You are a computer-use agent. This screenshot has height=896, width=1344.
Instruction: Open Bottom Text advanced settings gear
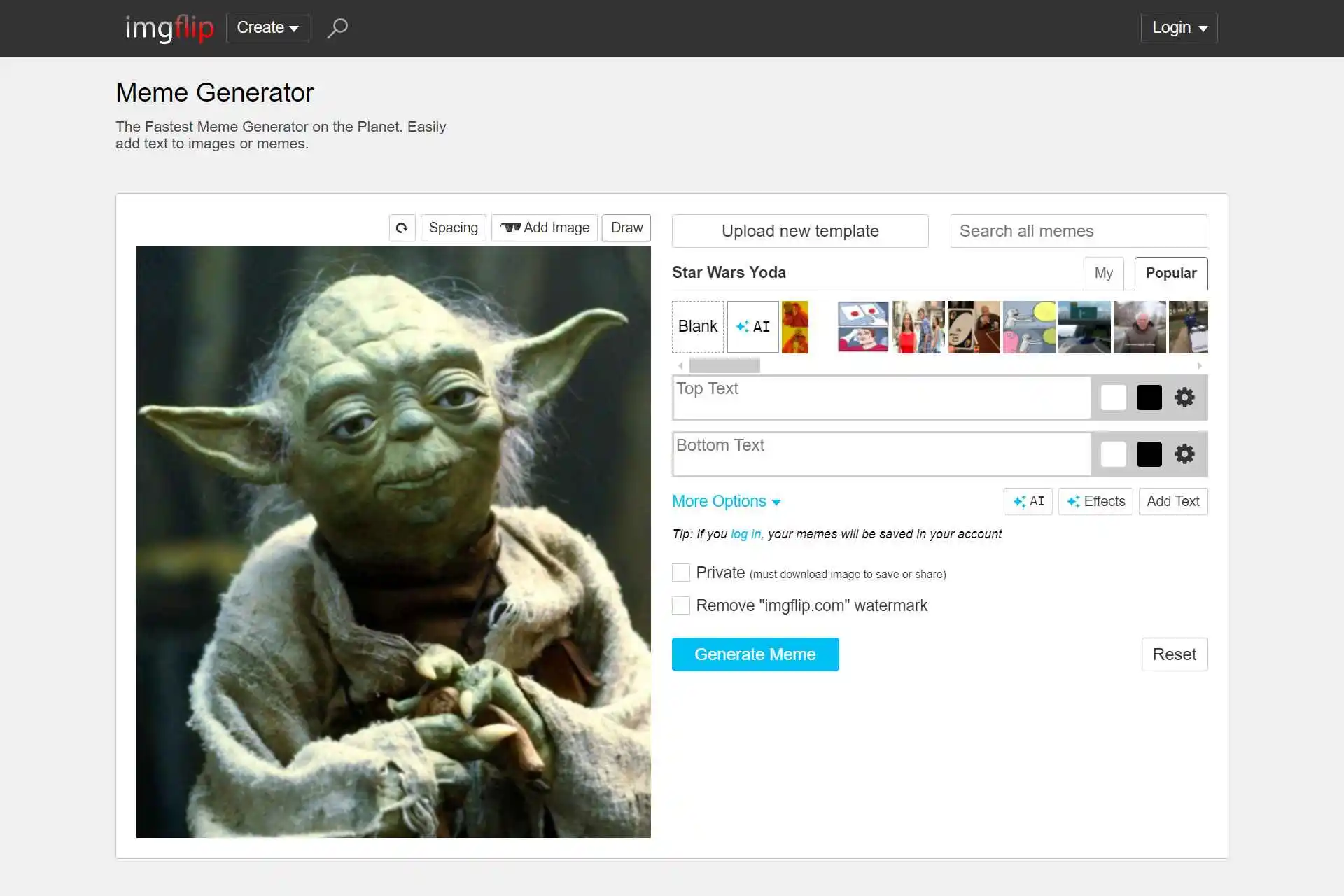click(1184, 454)
